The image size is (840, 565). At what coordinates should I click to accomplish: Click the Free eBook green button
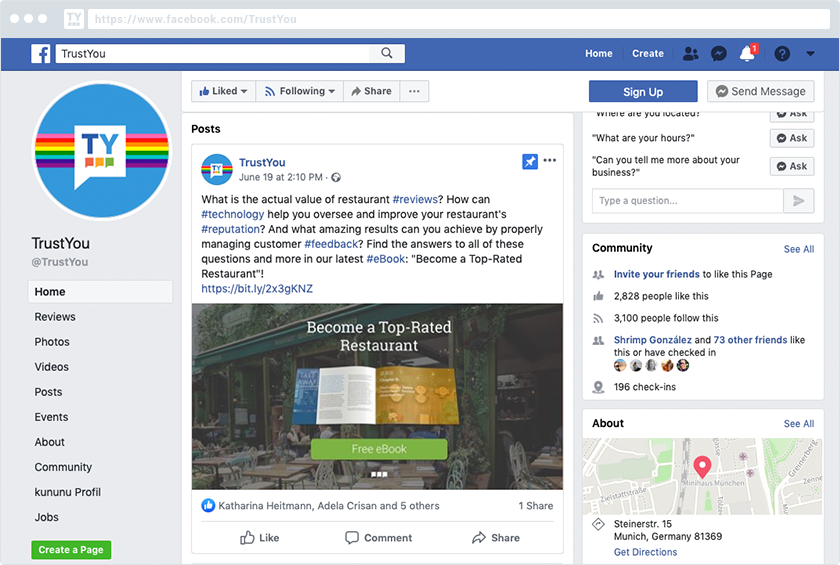pyautogui.click(x=379, y=449)
